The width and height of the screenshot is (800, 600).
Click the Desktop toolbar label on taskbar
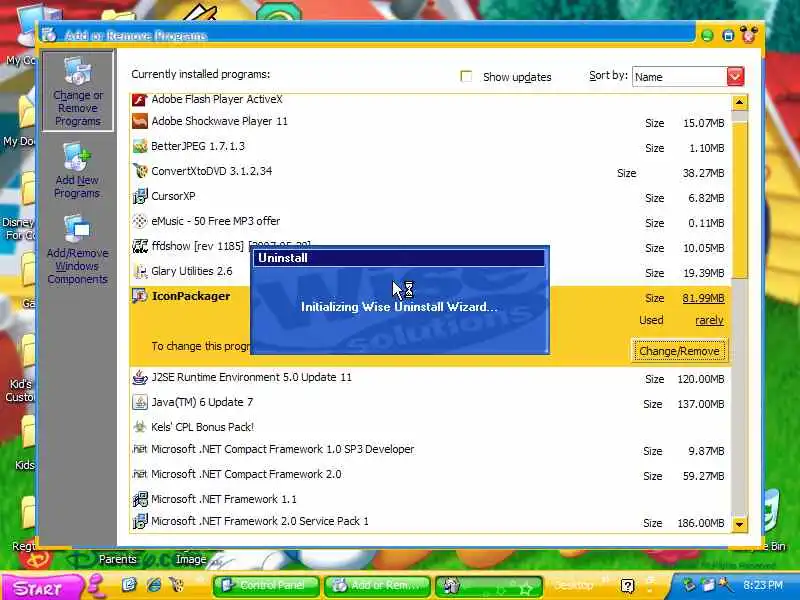[573, 585]
